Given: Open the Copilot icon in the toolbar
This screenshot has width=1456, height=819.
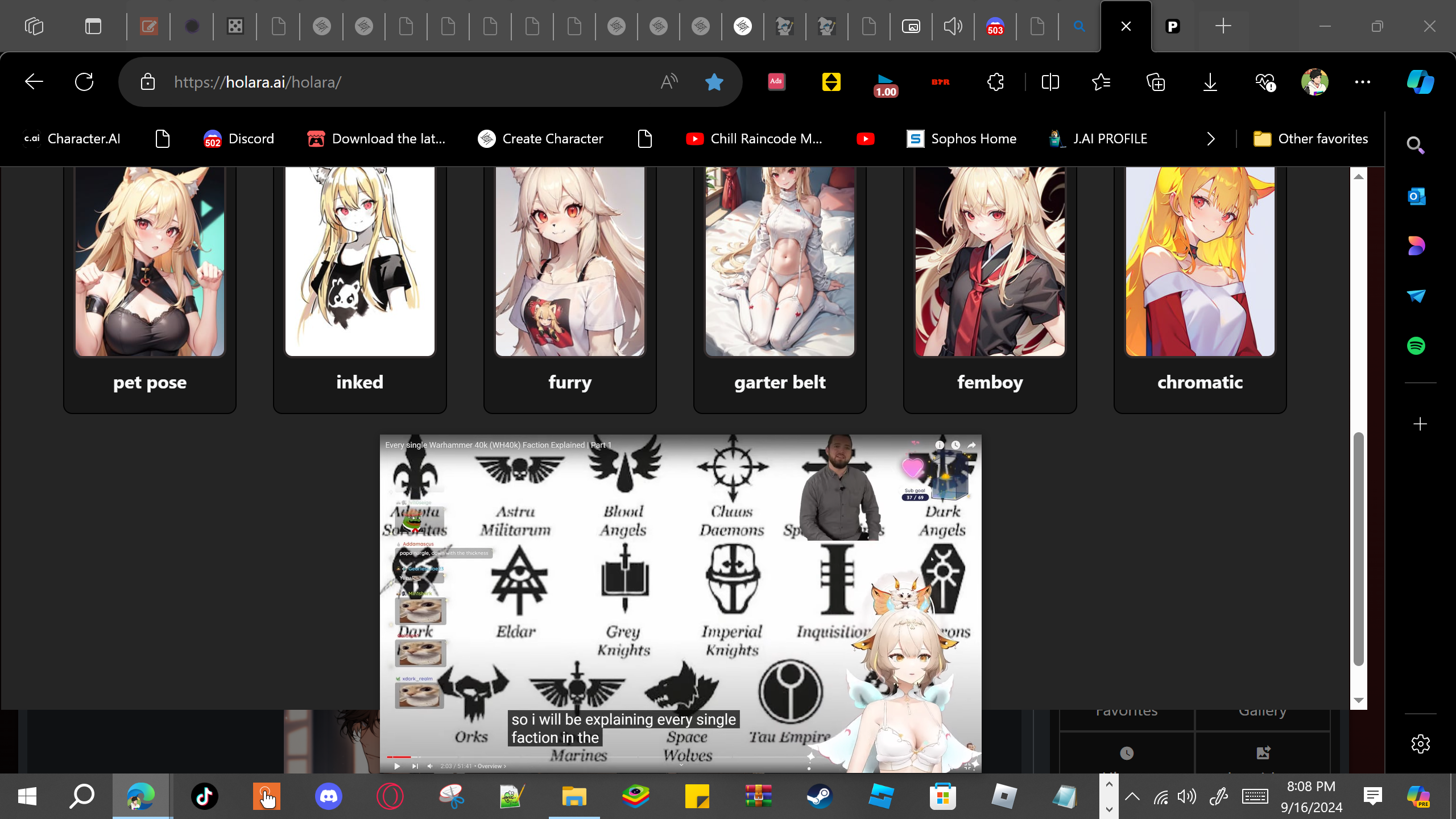Looking at the screenshot, I should click(1420, 82).
